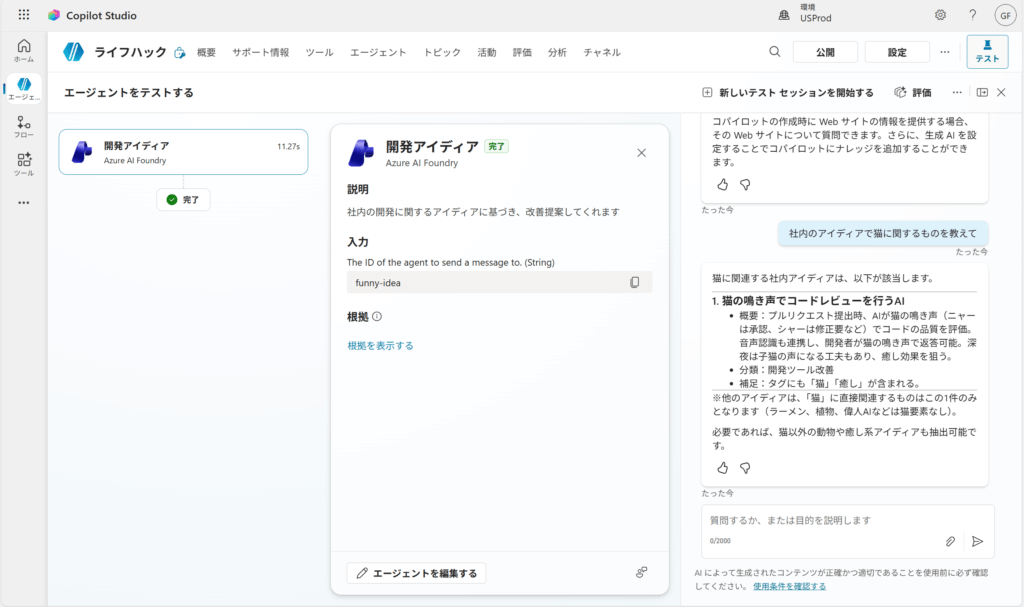Click the search magnifier icon
The width and height of the screenshot is (1024, 607).
point(775,52)
